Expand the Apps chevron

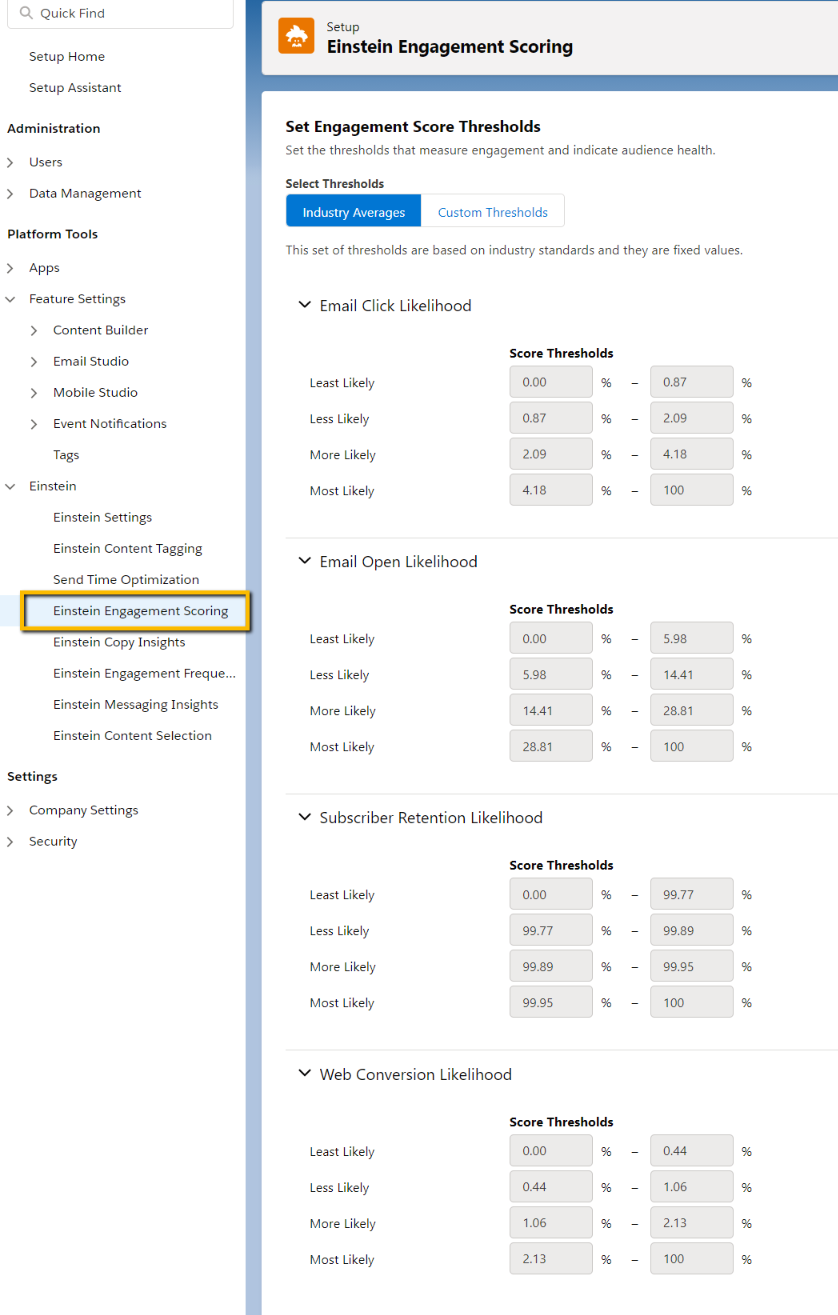pos(10,268)
